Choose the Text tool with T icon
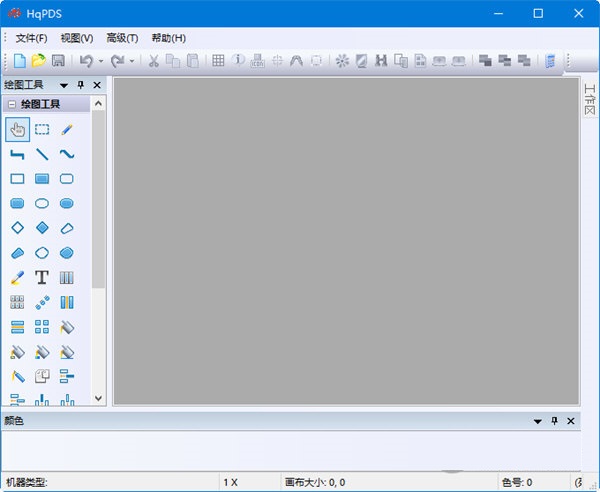 (x=42, y=277)
